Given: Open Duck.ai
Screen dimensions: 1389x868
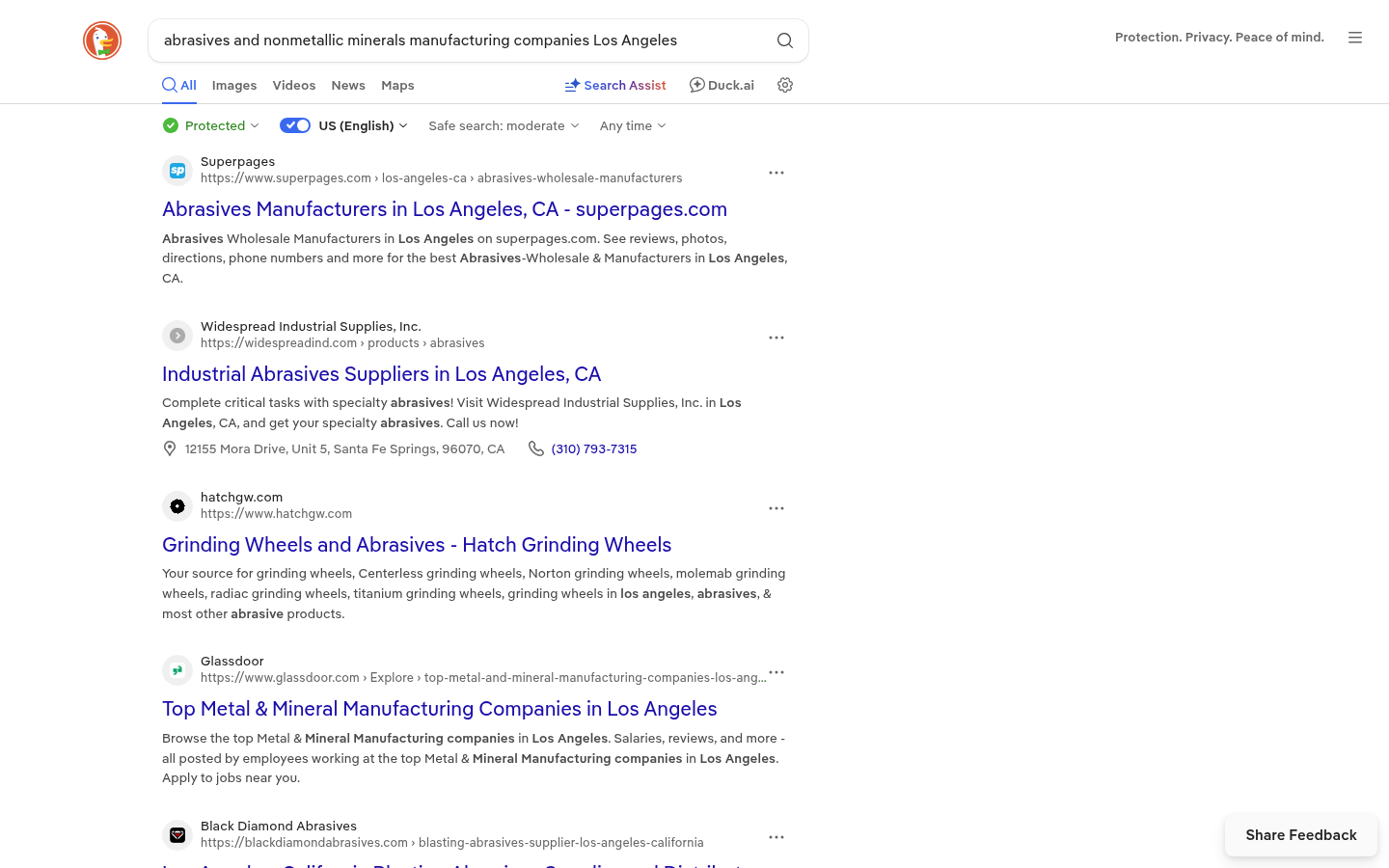Looking at the screenshot, I should click(x=722, y=85).
